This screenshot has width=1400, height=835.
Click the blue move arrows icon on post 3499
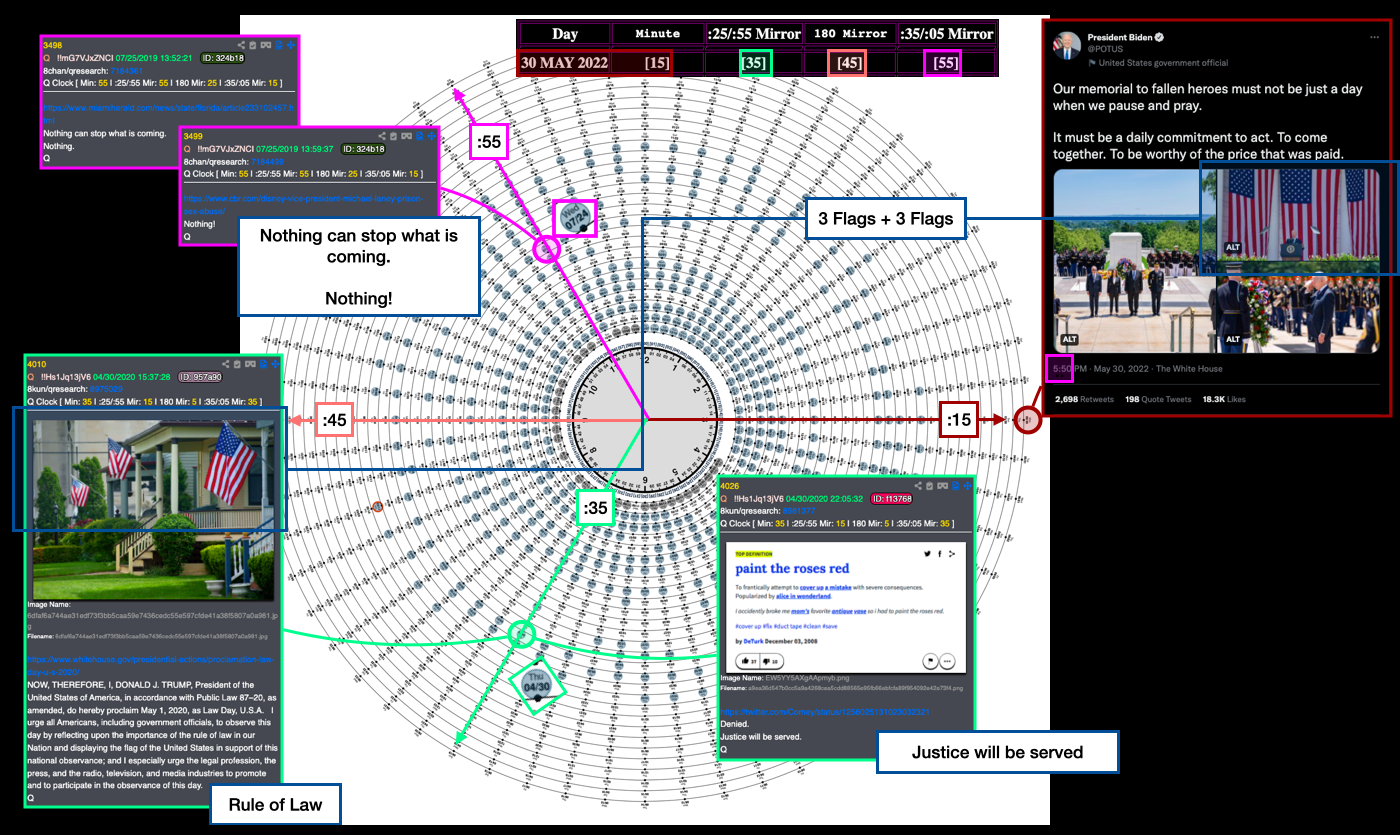coord(431,136)
